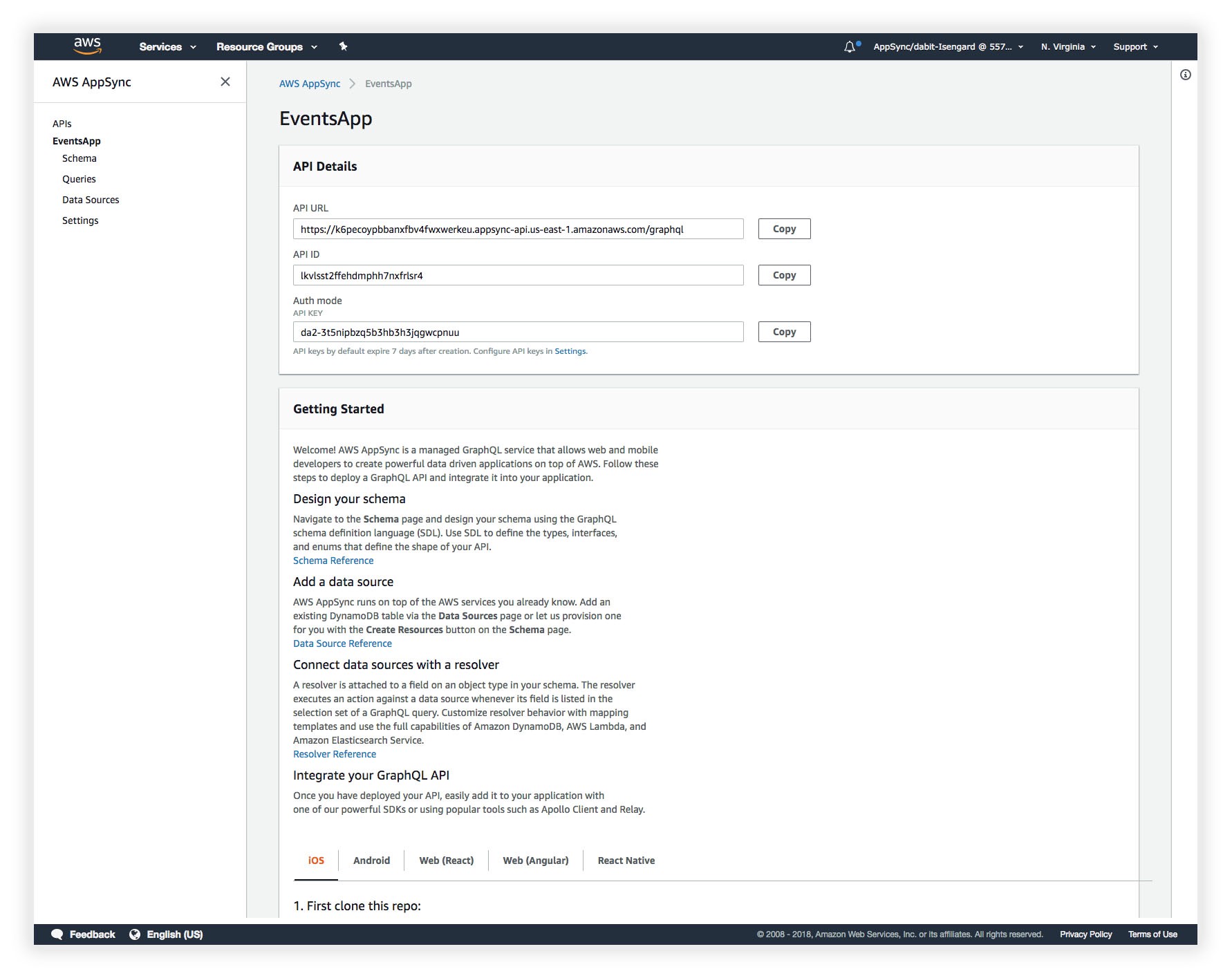Open Data Sources in sidebar
The height and width of the screenshot is (978, 1232).
pyautogui.click(x=91, y=200)
